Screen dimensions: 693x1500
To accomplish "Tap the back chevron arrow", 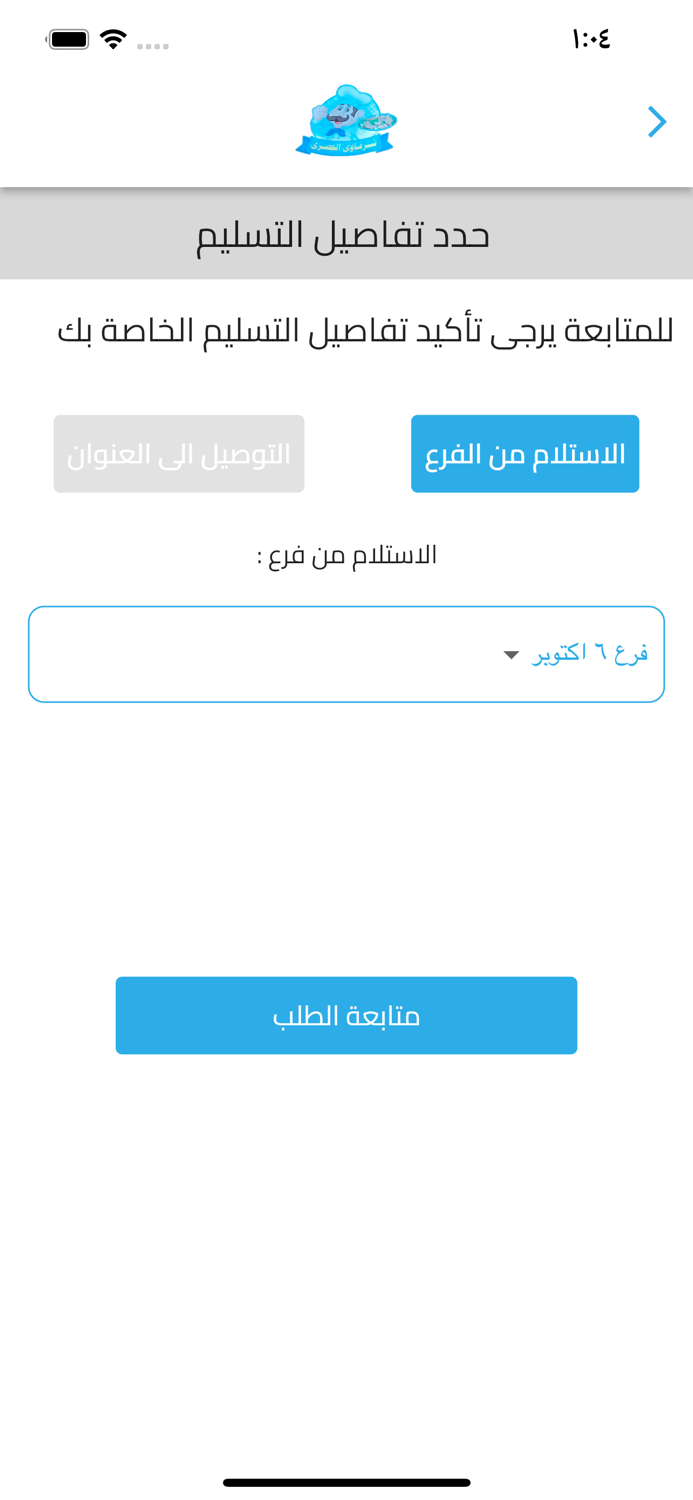I will point(657,120).
